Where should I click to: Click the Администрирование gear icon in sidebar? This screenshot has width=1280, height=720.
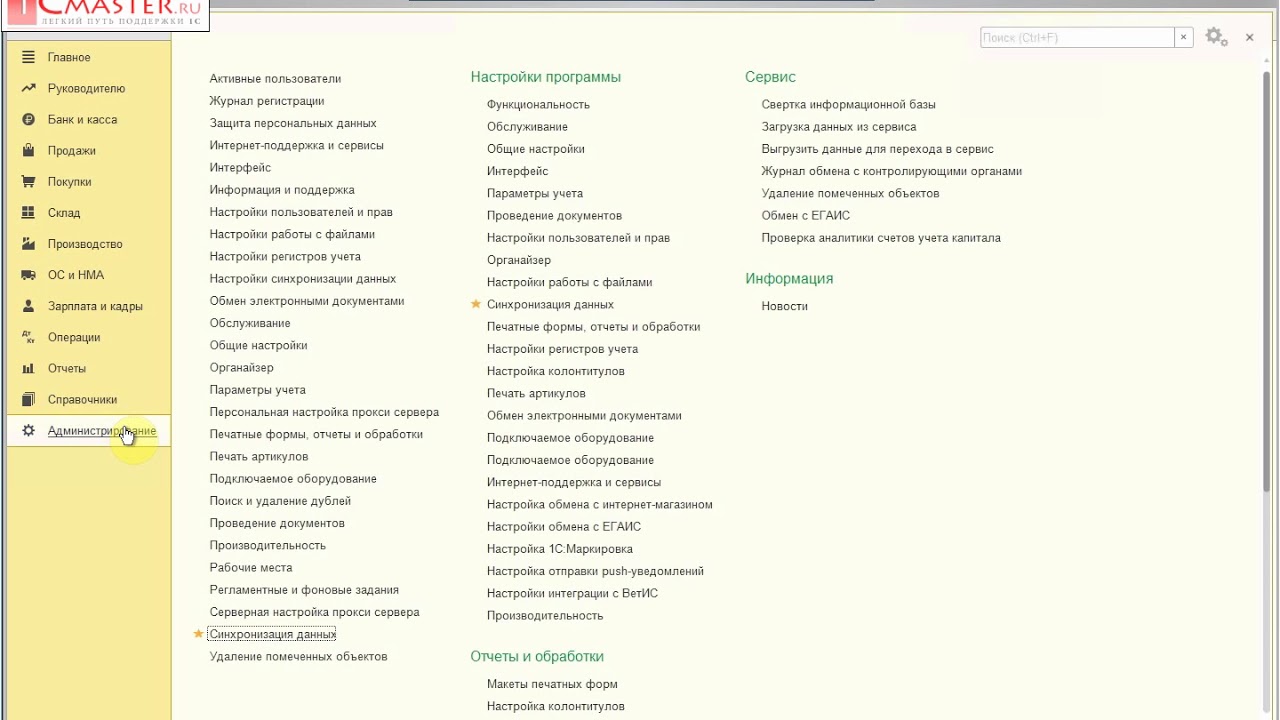click(x=28, y=430)
